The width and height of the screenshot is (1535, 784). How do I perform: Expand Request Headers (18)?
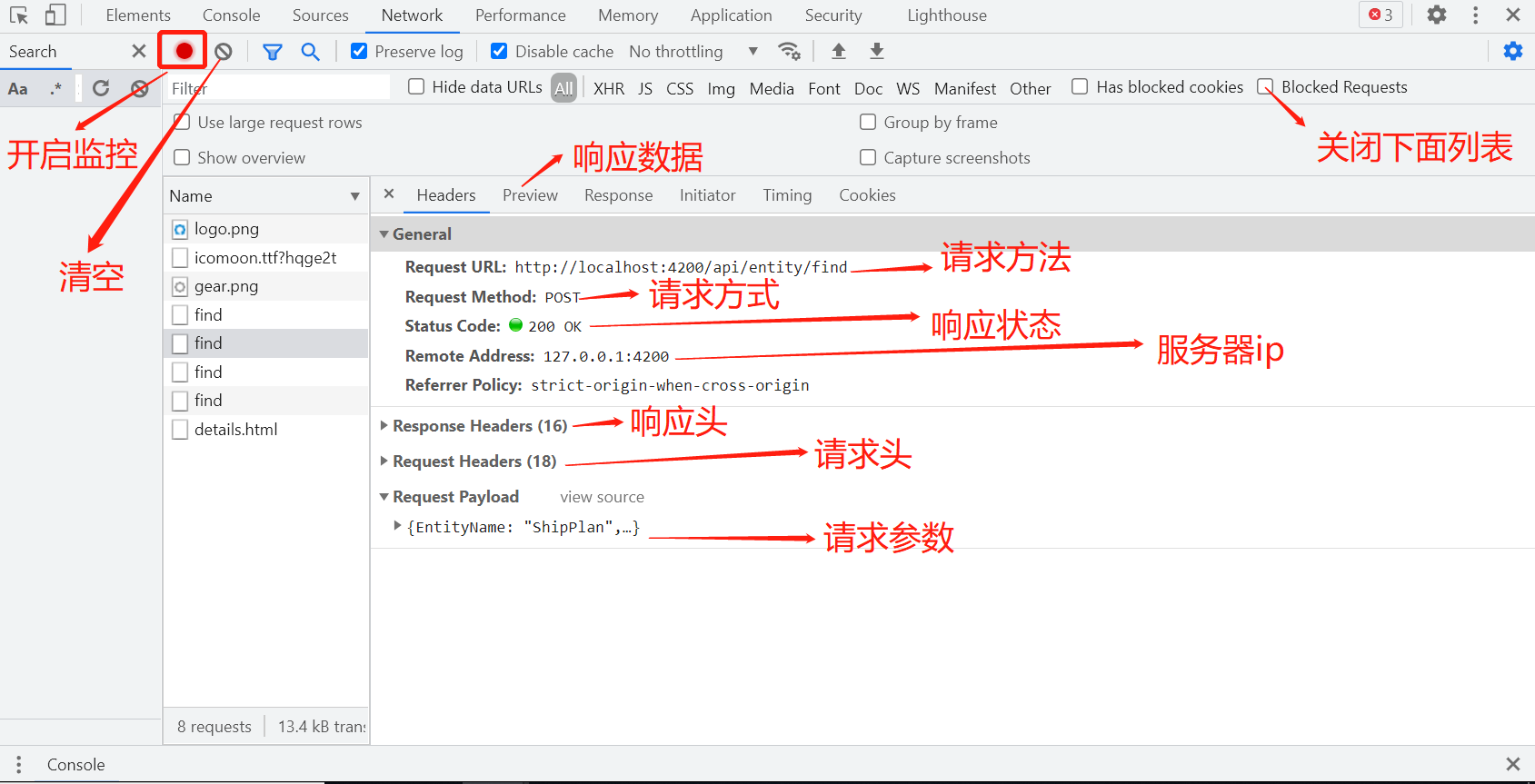[x=384, y=461]
